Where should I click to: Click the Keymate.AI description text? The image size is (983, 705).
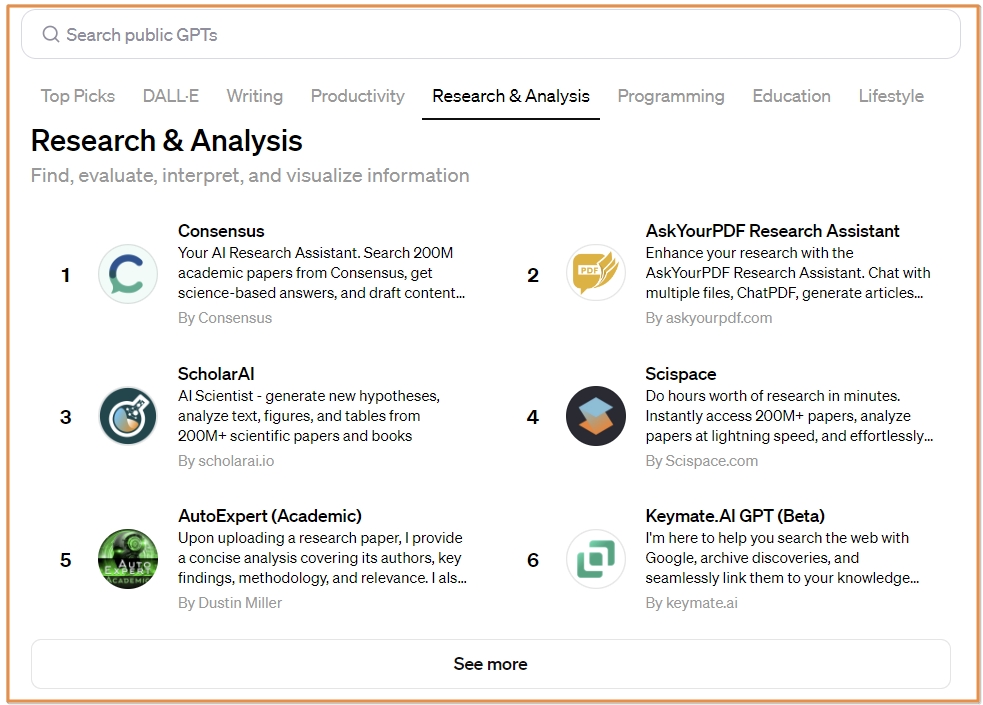pos(782,558)
